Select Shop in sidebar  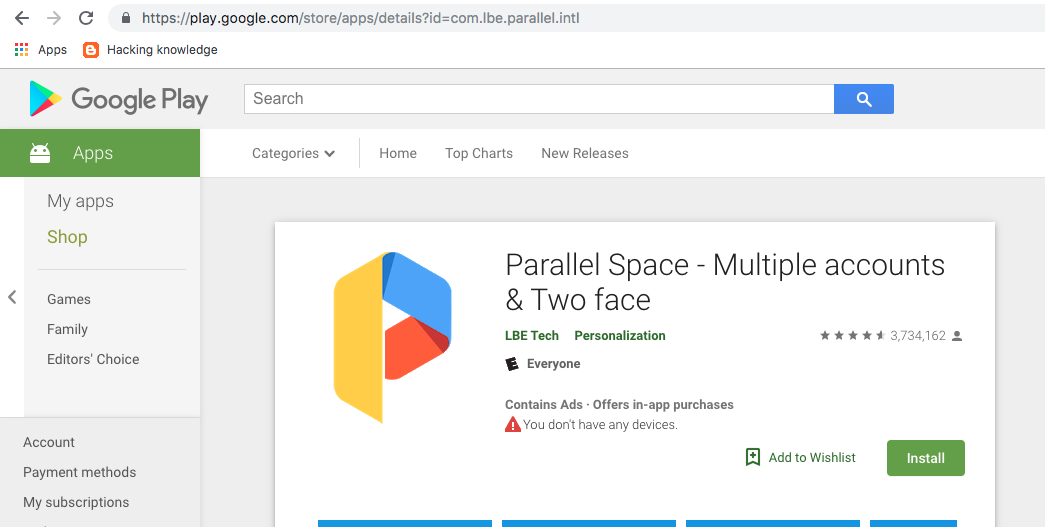(67, 237)
